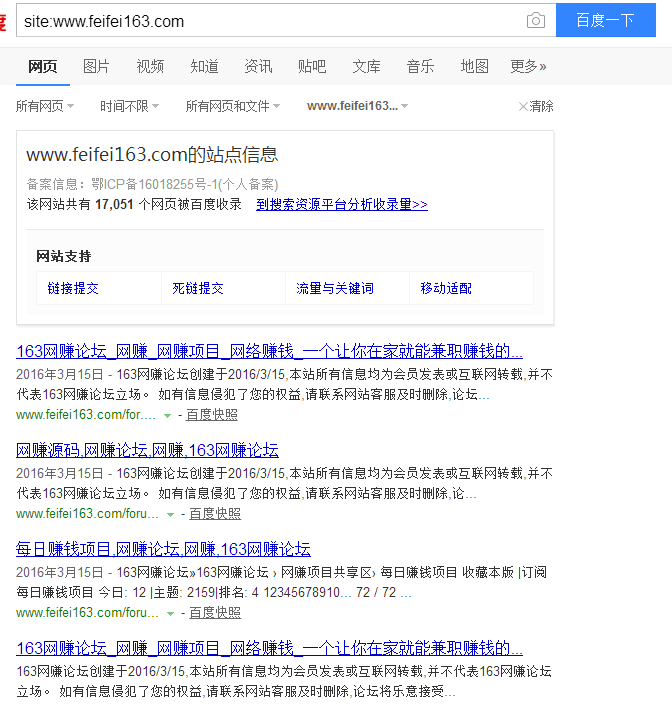Open the fourth result 163网赚论坛_网赚 title
Image resolution: width=672 pixels, height=705 pixels.
269,648
